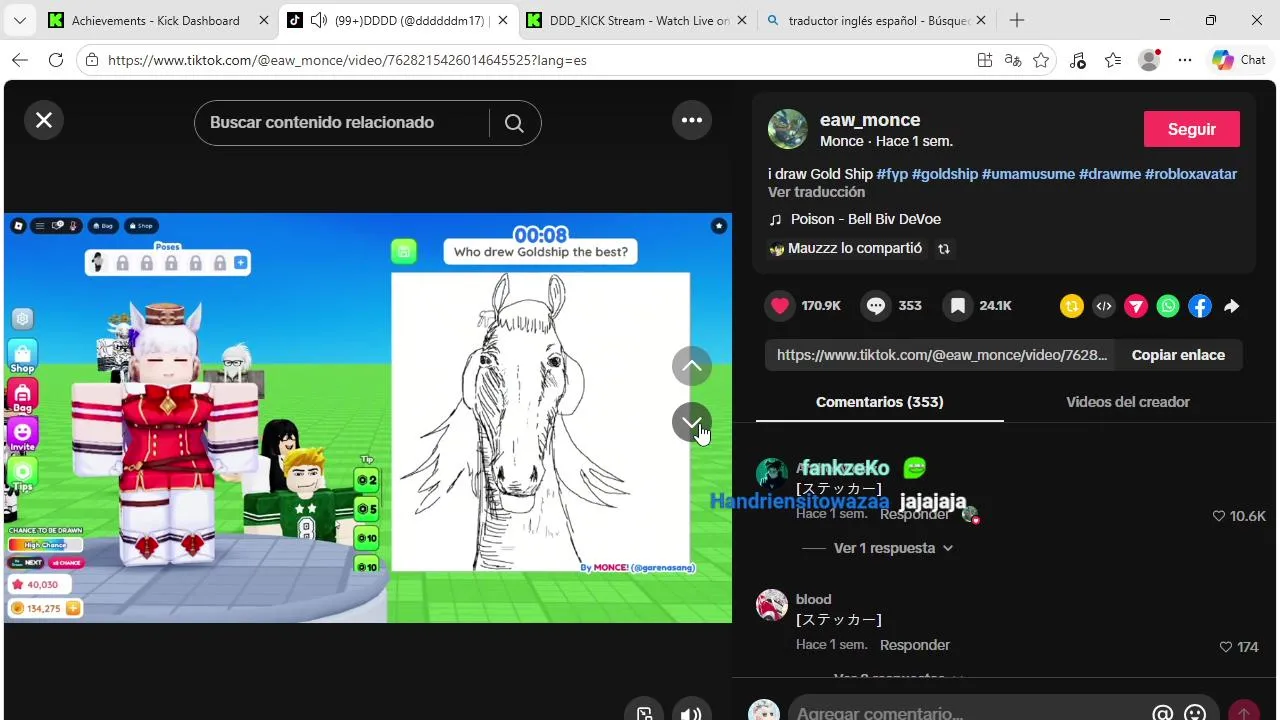
Task: Reply to blood's comment via Responder
Action: pos(915,645)
